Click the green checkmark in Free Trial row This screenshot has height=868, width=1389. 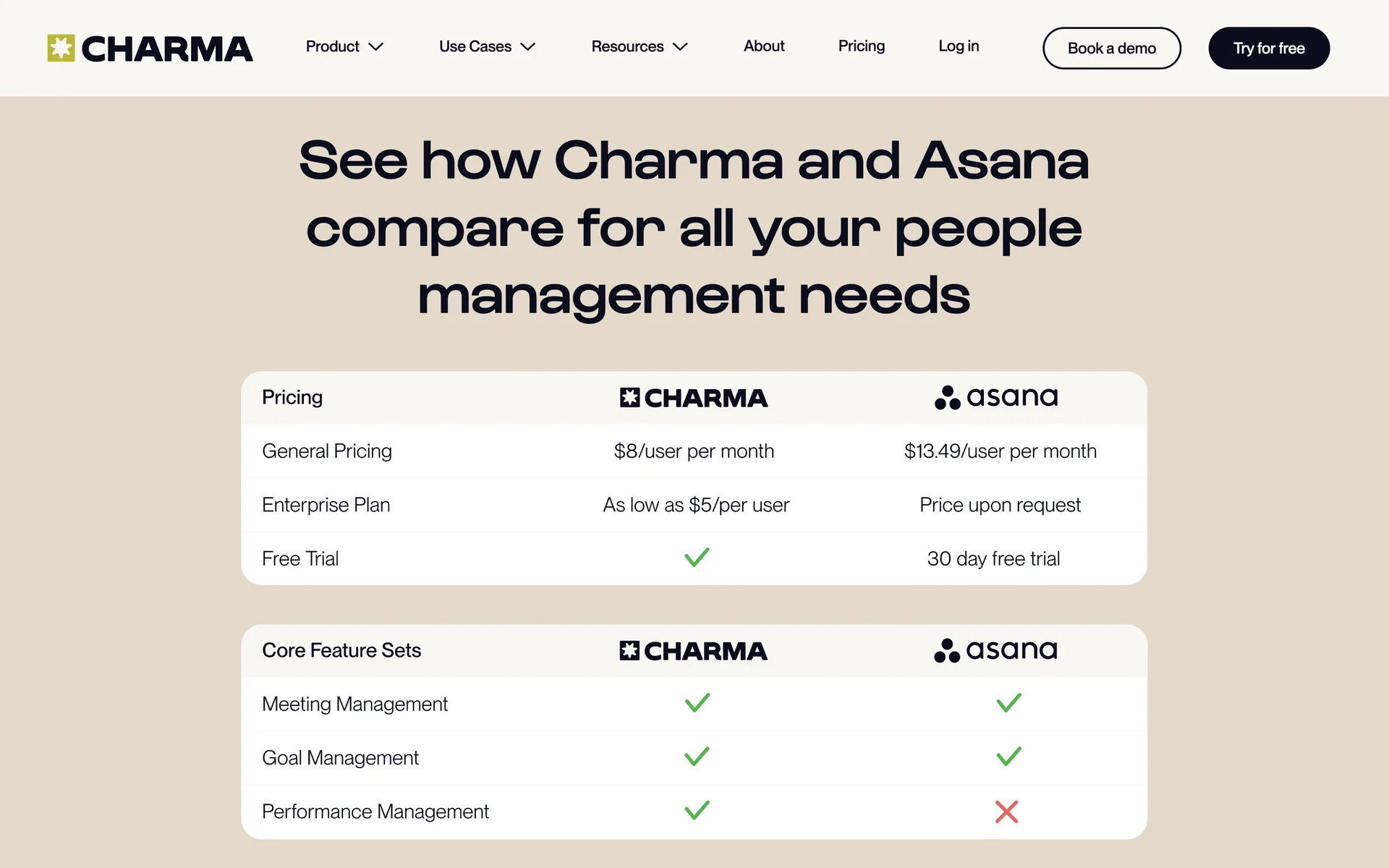697,558
